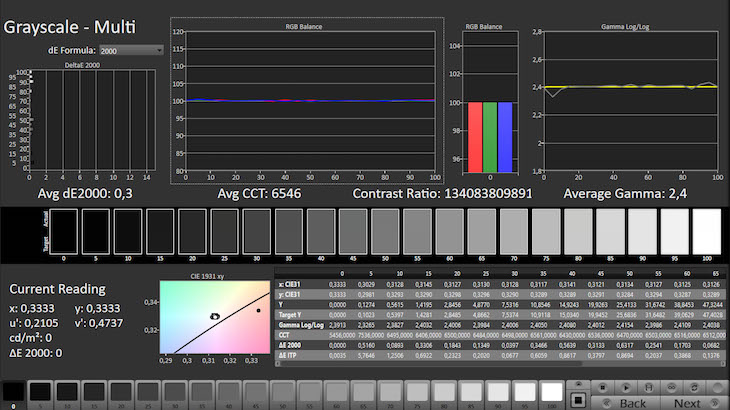Screen dimensions: 730x410
Task: Click the pattern-hold icon beside the play button
Action: pos(648,387)
